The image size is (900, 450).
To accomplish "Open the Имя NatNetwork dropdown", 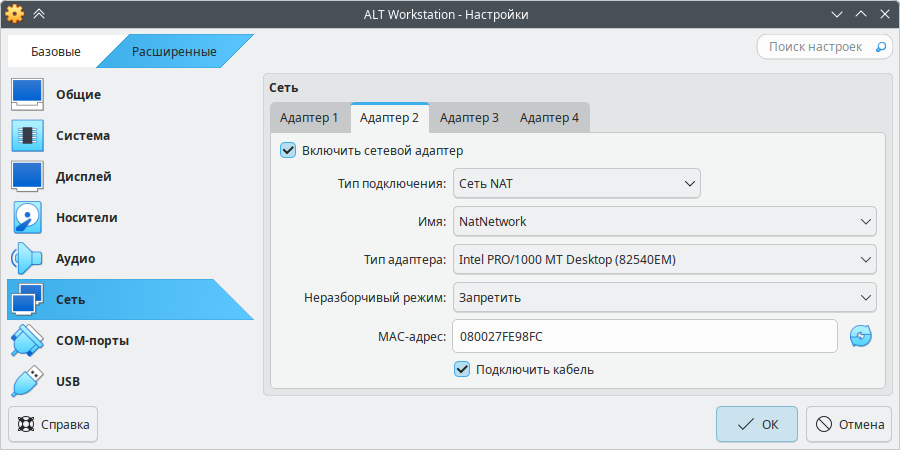I will pyautogui.click(x=664, y=221).
